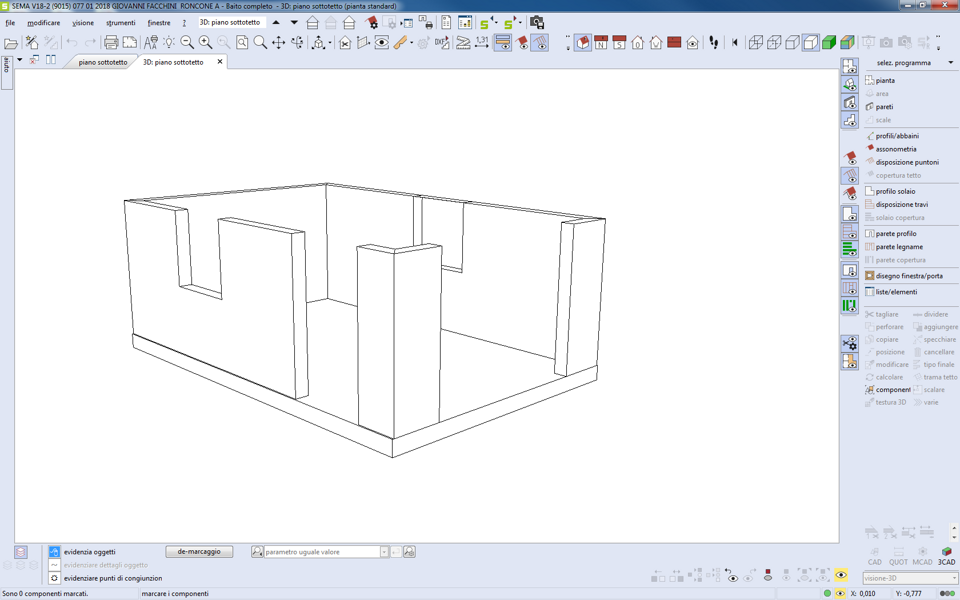Viewport: 960px width, 600px height.
Task: Click the print icon in the toolbar
Action: coord(111,43)
